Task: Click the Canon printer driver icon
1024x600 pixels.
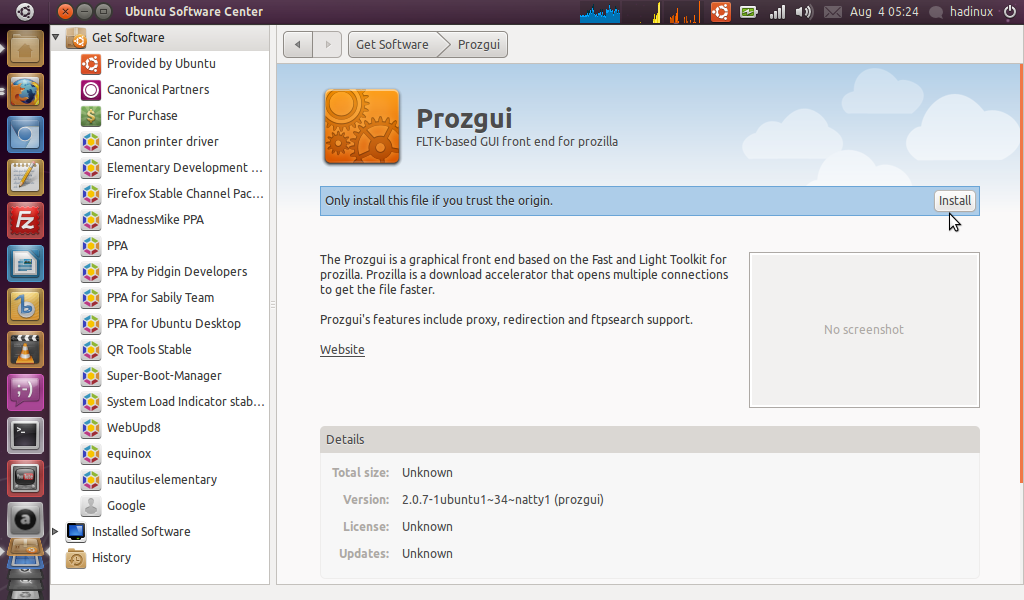Action: 91,142
